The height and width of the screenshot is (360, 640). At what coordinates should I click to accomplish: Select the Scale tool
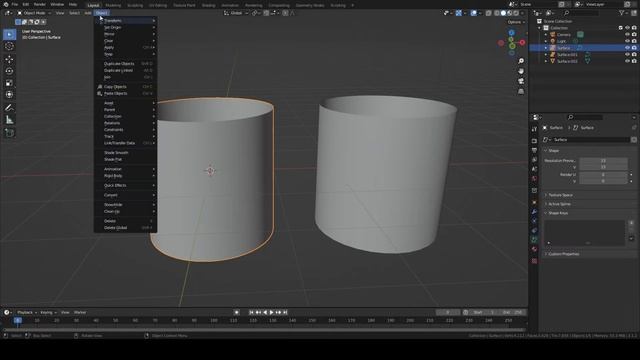[x=9, y=83]
